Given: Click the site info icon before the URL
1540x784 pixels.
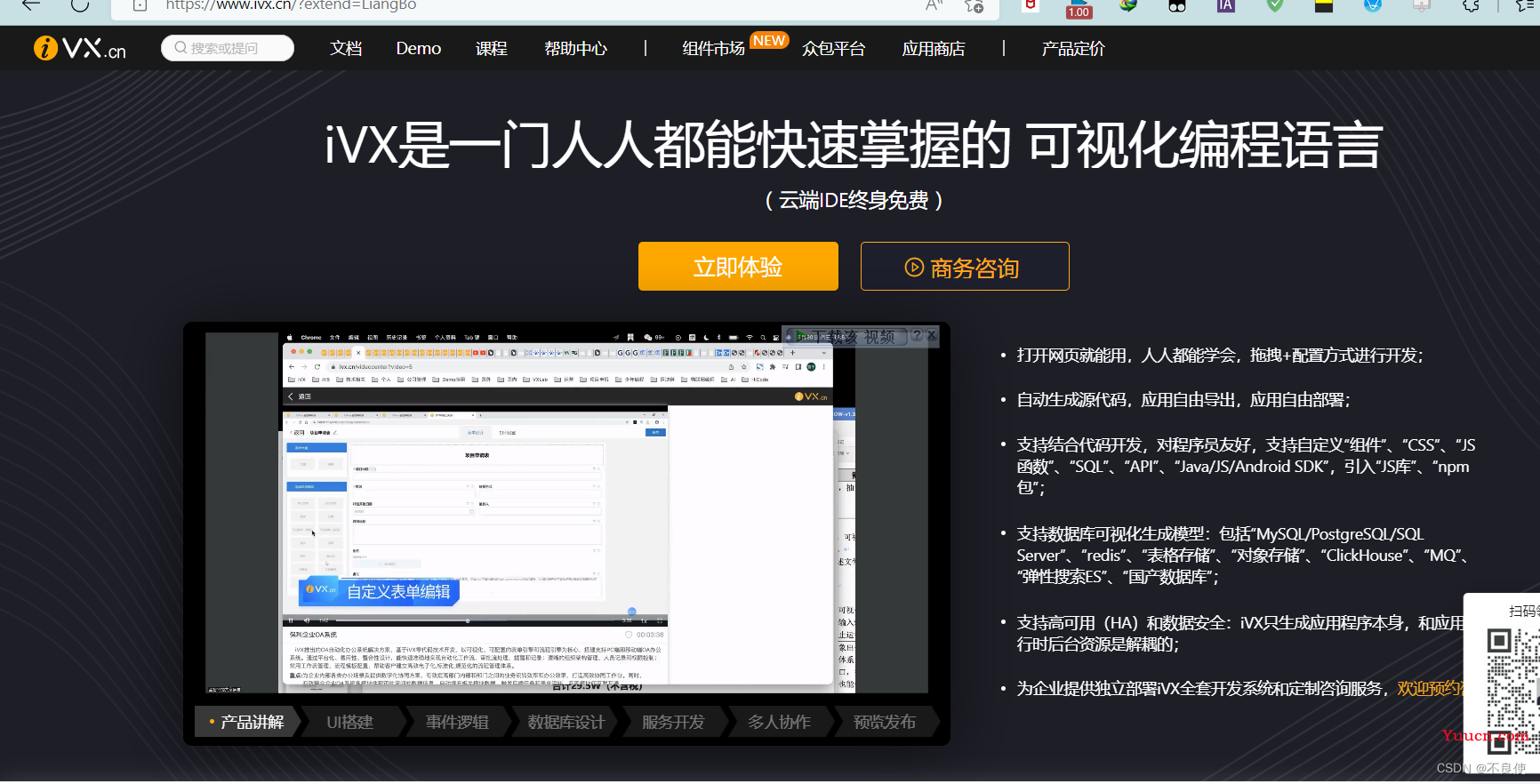Looking at the screenshot, I should 140,4.
